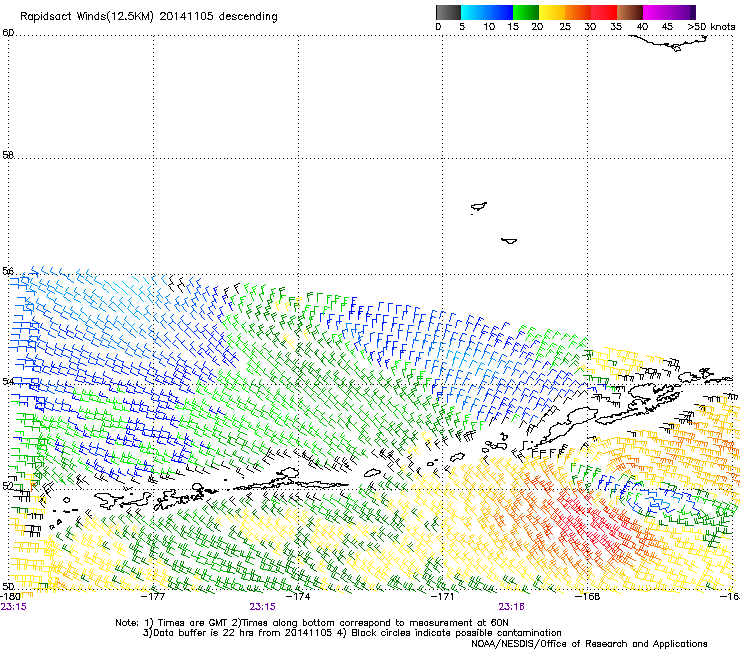Click the southern Pribilof island outline below 57N
This screenshot has width=740, height=650.
tap(509, 241)
